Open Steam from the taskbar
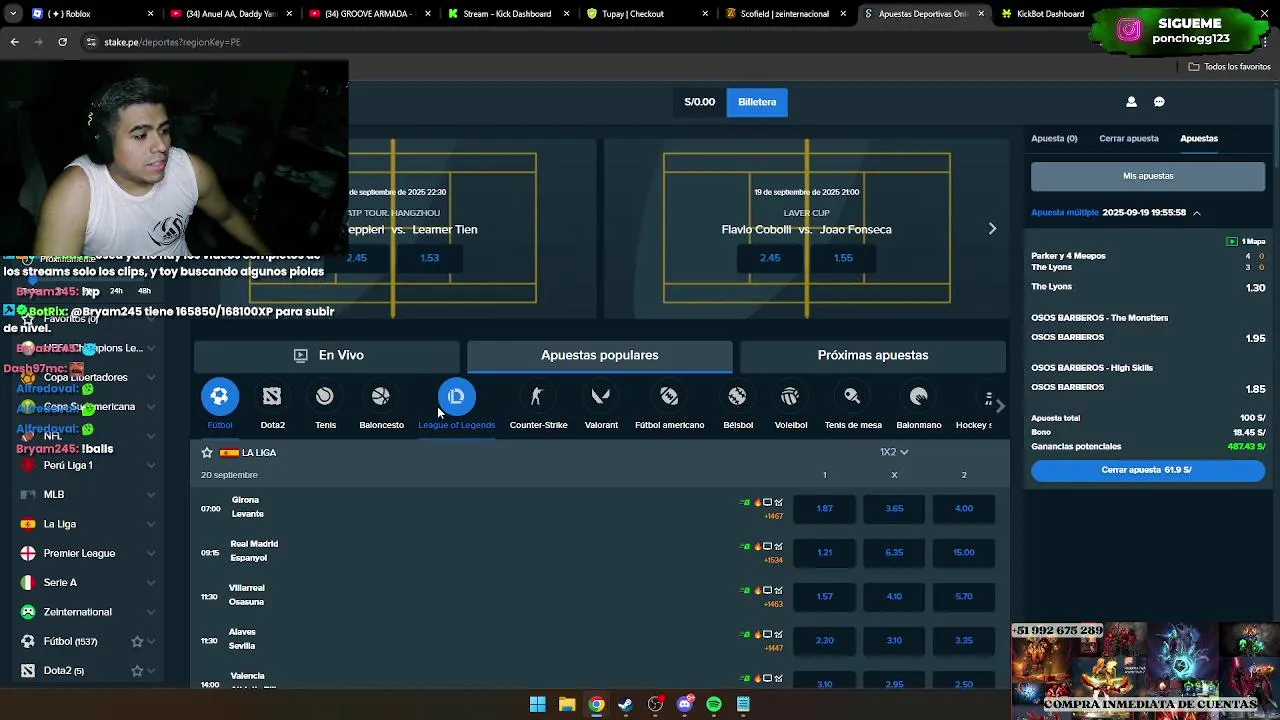The width and height of the screenshot is (1280, 720). pyautogui.click(x=626, y=704)
